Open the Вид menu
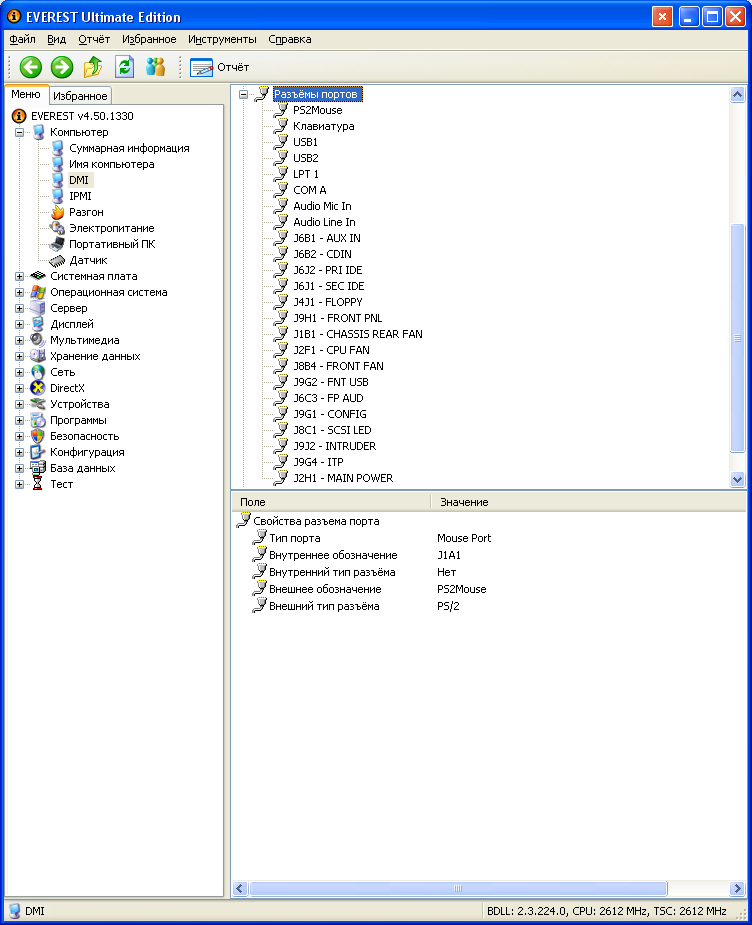The image size is (752, 925). [x=57, y=40]
